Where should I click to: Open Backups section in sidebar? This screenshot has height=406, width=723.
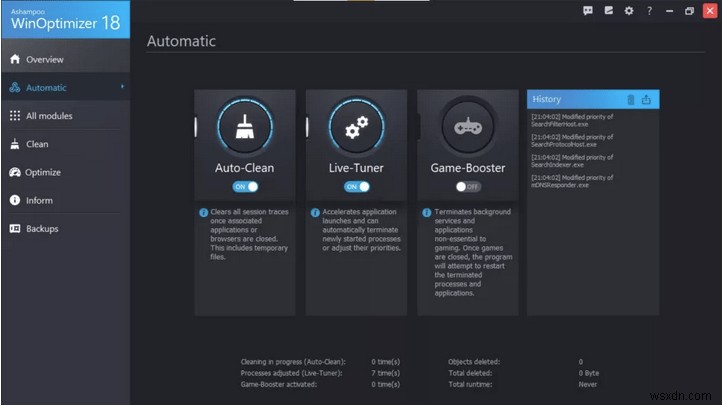[x=65, y=228]
